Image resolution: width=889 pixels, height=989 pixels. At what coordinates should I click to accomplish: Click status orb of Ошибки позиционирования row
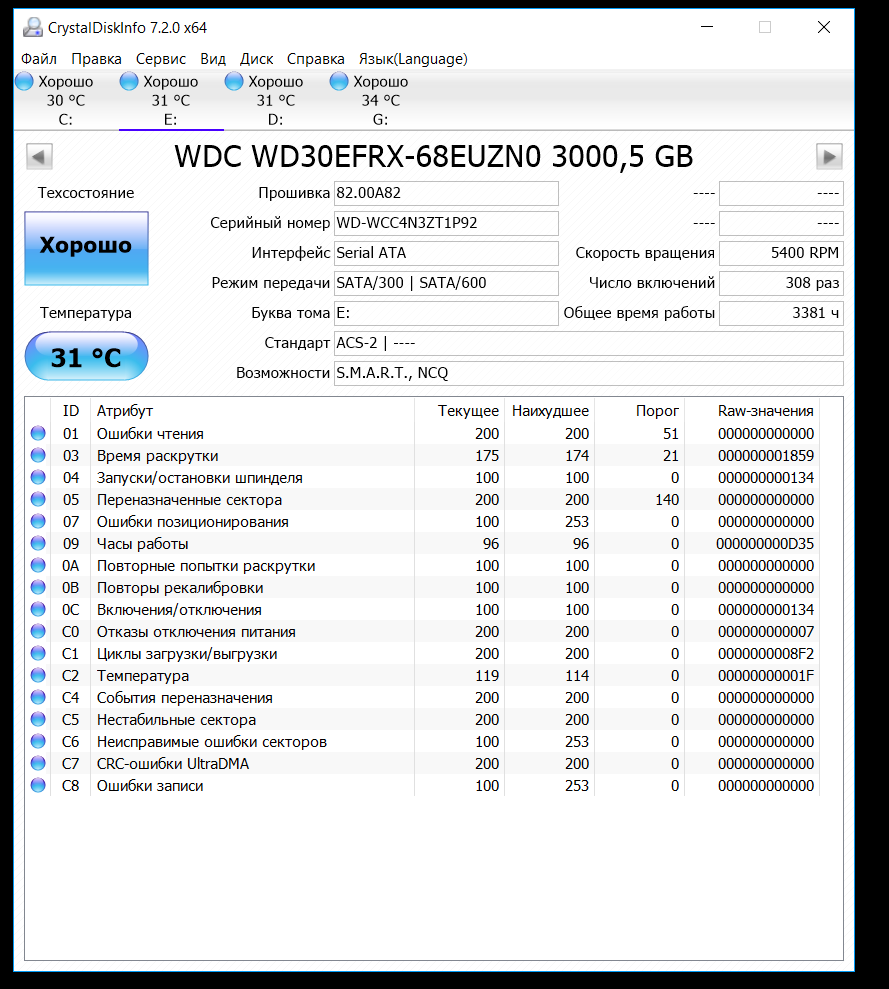coord(38,522)
